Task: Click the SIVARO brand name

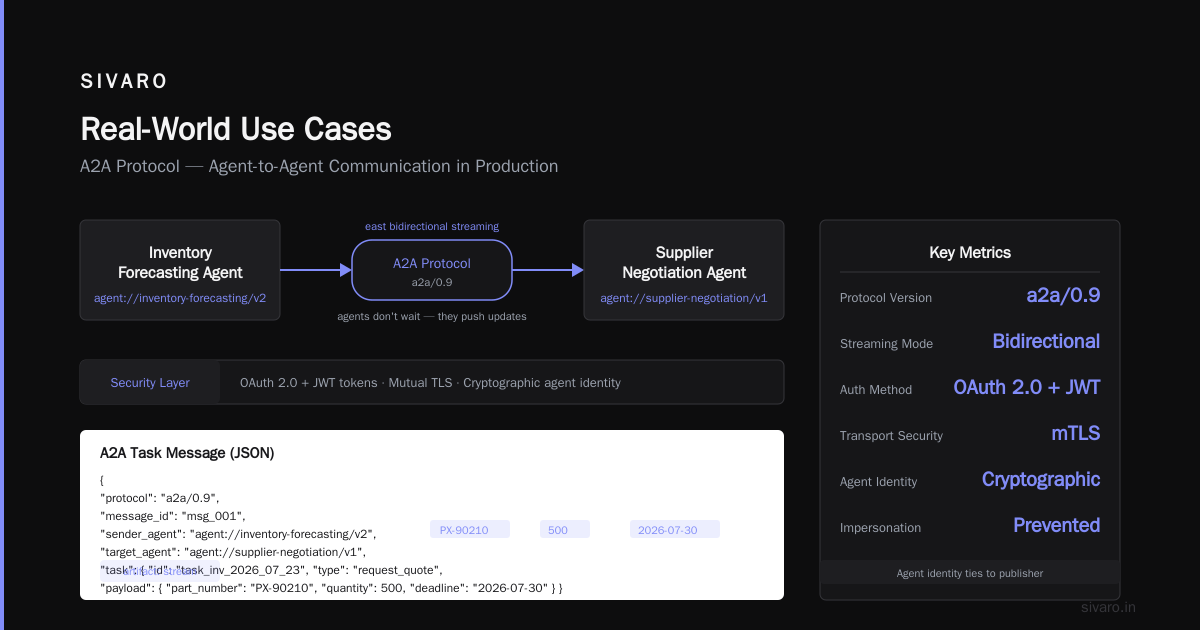Action: 124,82
